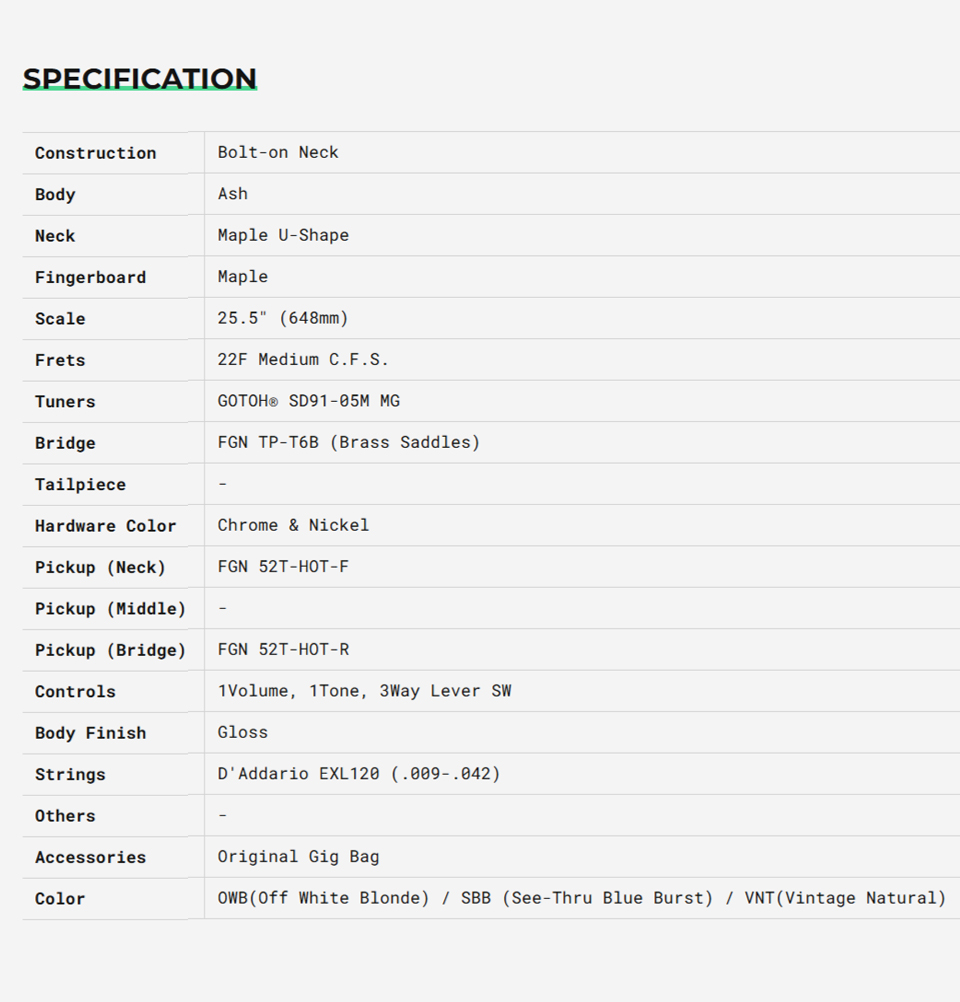Click the D'Addario EXL120 strings value
This screenshot has height=1002, width=960.
[x=358, y=774]
